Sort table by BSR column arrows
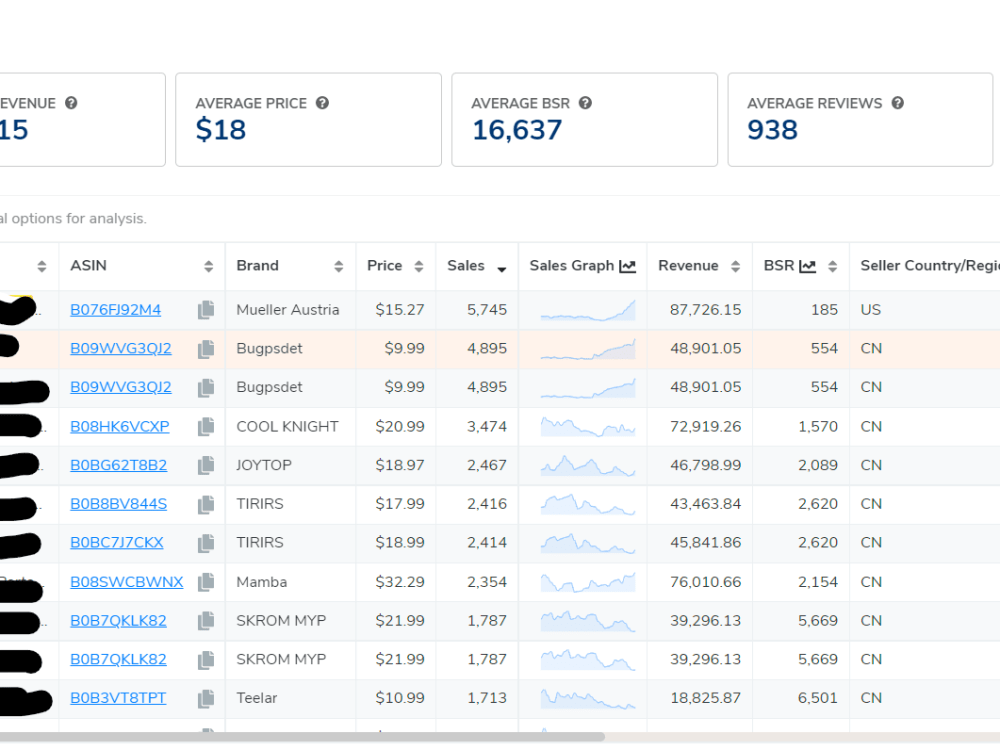The width and height of the screenshot is (1000, 750). tap(832, 267)
